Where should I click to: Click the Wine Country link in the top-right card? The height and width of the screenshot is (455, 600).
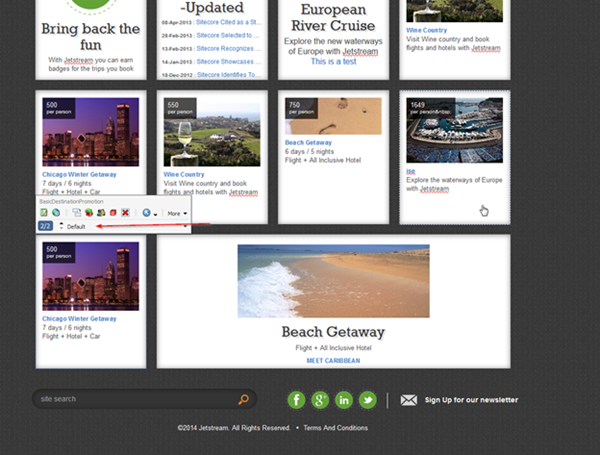coord(426,30)
